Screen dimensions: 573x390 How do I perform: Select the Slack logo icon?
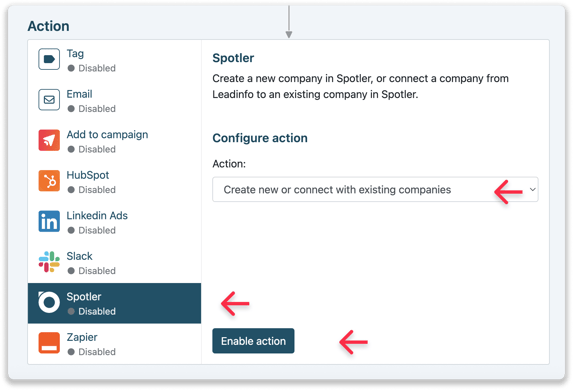coord(49,262)
